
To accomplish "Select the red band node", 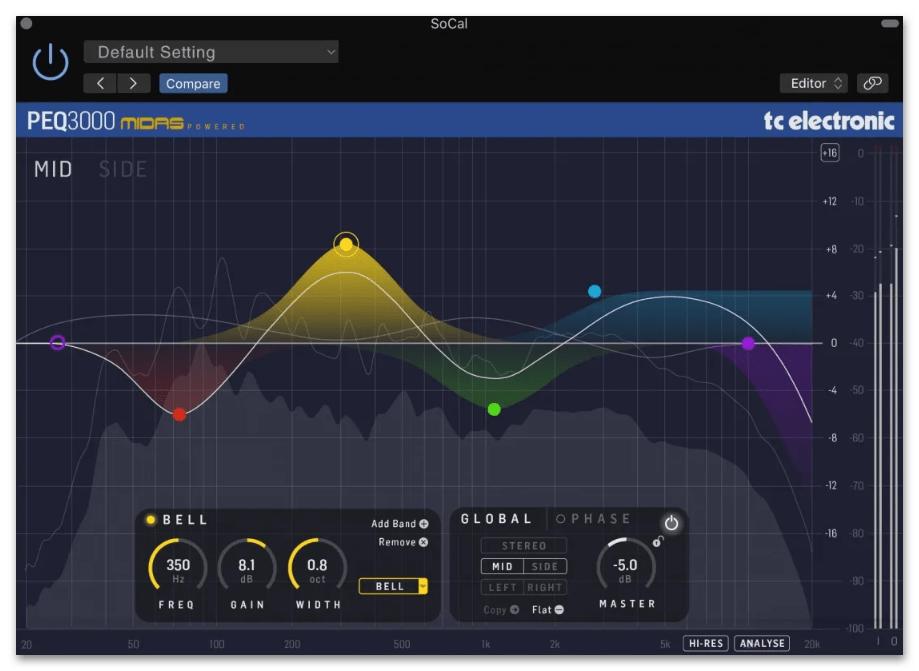I will point(179,414).
